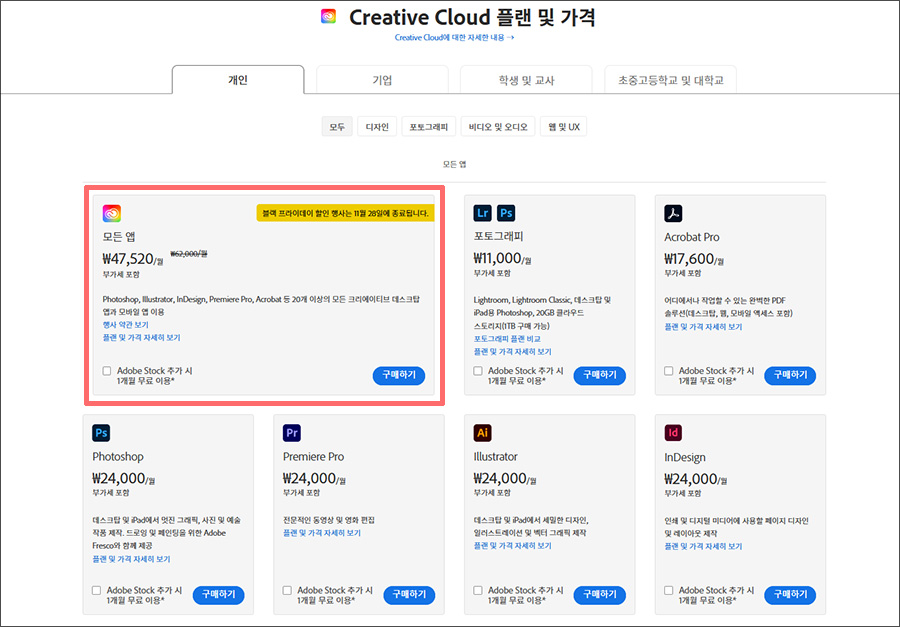
Task: Open 플랜 및 가격 자세히 보기 in 모든 앱 card
Action: coord(141,338)
